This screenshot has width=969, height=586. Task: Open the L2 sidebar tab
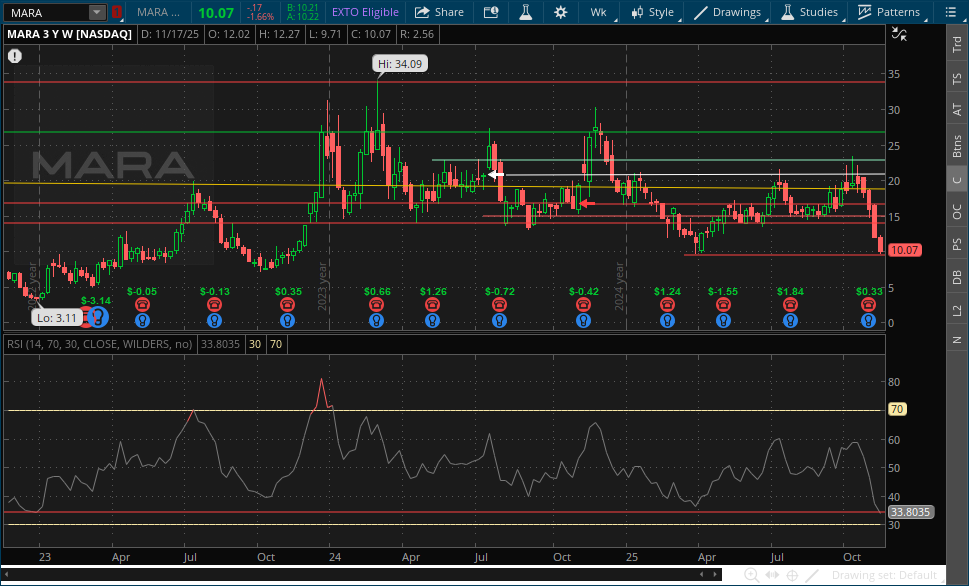click(x=957, y=310)
